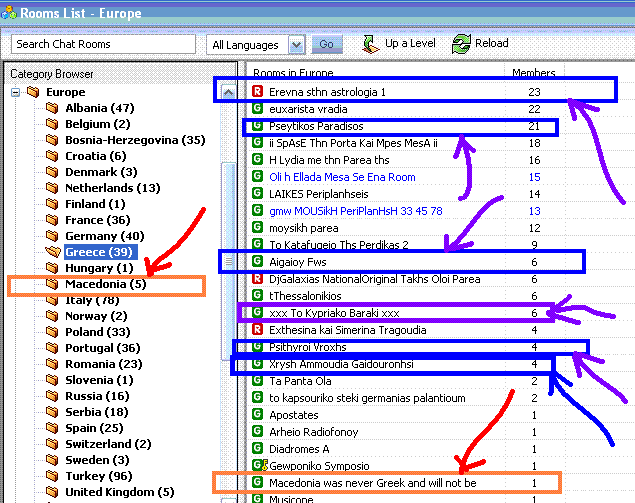Select room xxx To Kypriako Baraki xxx
Viewport: 635px width, 503px height.
pyautogui.click(x=334, y=313)
